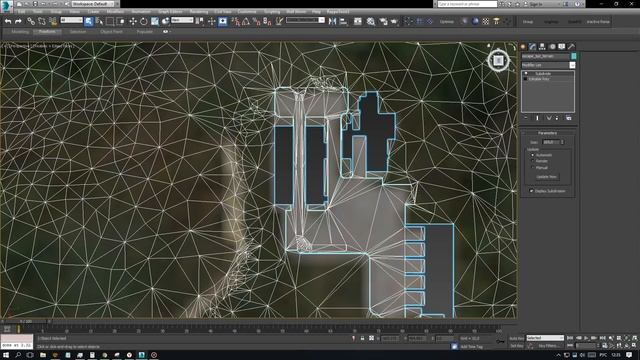Activate the Select and Move tool
The width and height of the screenshot is (640, 360).
133,21
